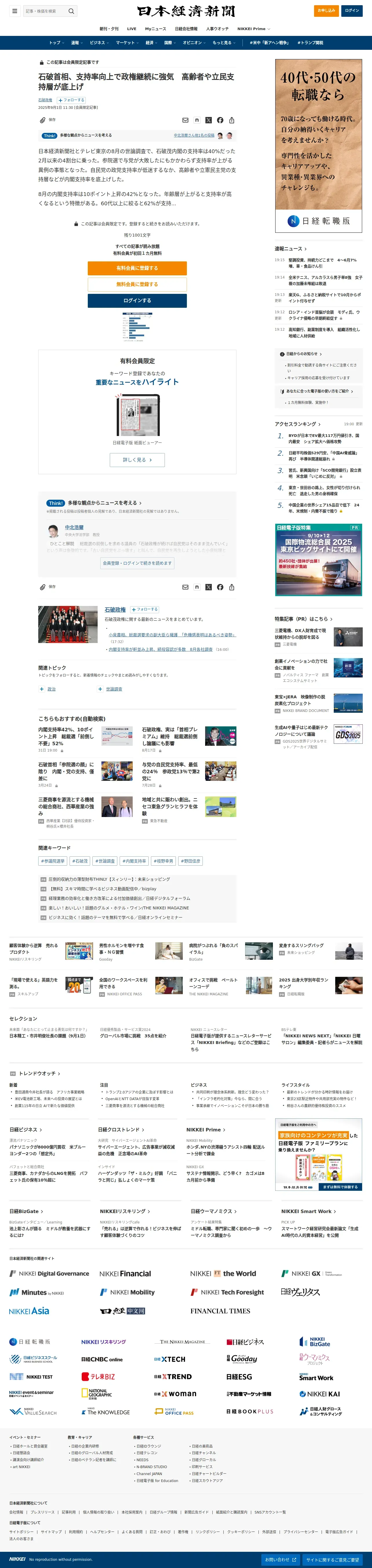This screenshot has height=1568, width=372.
Task: Click the blue header ログイン button
Action: [352, 10]
